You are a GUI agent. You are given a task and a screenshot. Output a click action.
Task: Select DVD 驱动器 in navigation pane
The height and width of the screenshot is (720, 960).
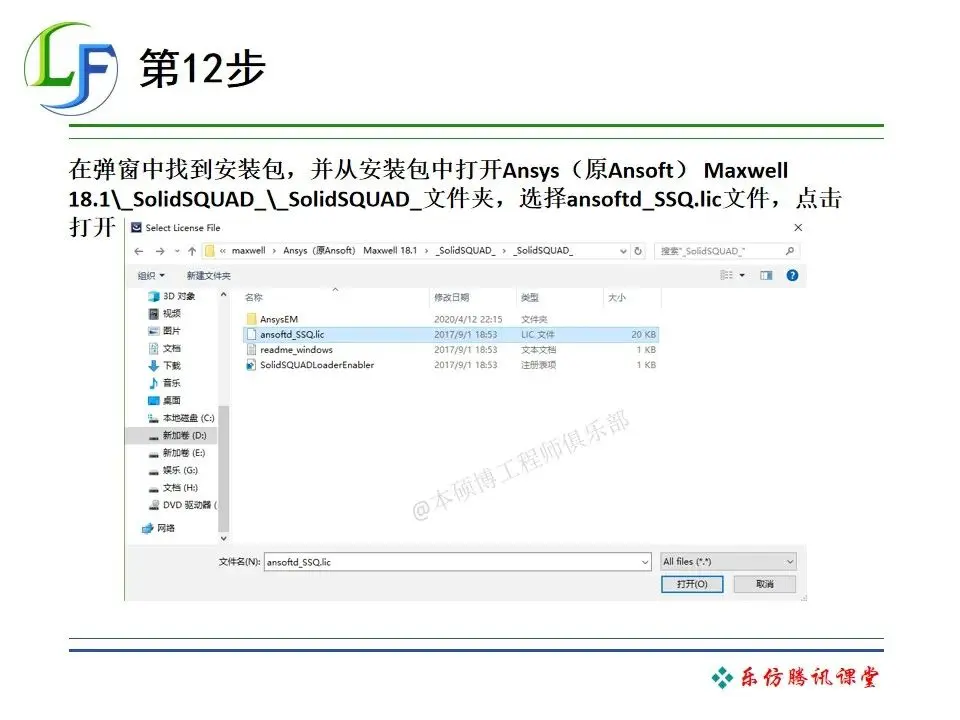click(x=182, y=505)
